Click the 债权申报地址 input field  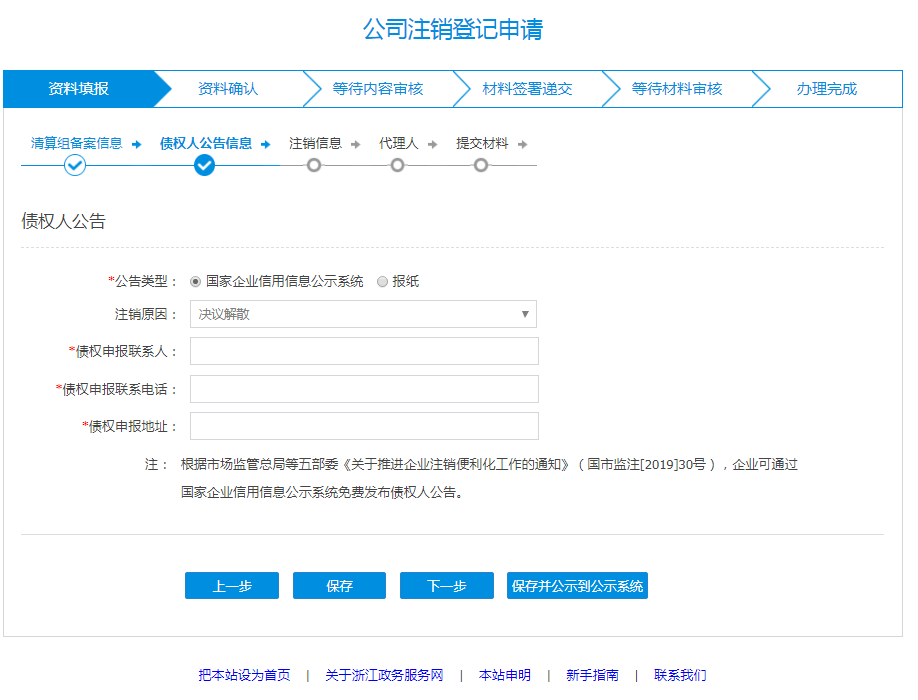tap(363, 425)
